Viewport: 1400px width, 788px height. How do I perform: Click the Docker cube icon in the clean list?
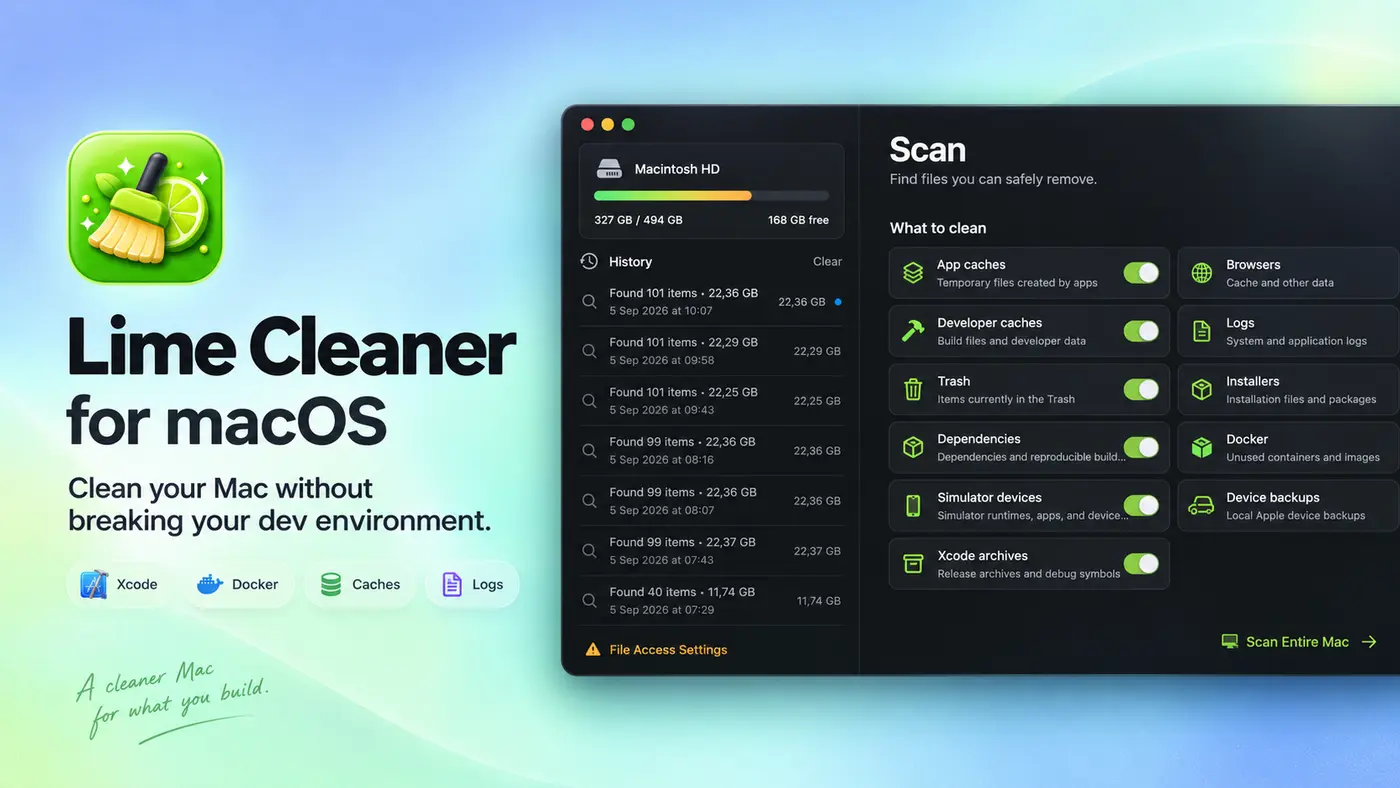click(1202, 447)
